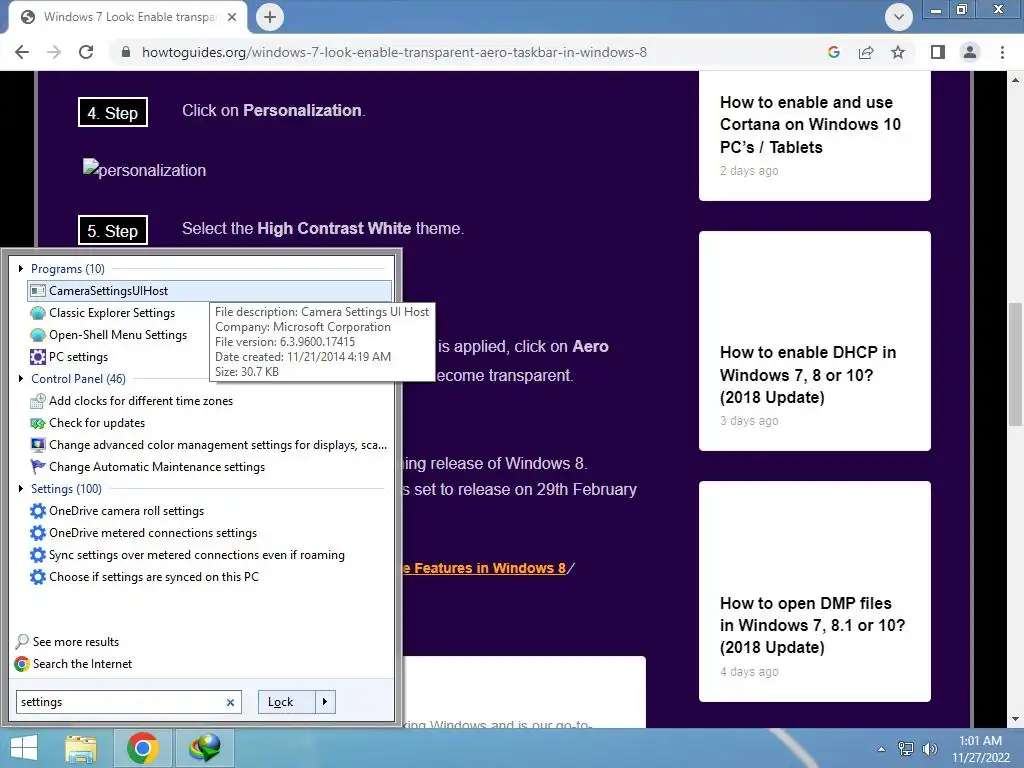Open OneDrive metered connections settings
The image size is (1024, 768).
(144, 533)
